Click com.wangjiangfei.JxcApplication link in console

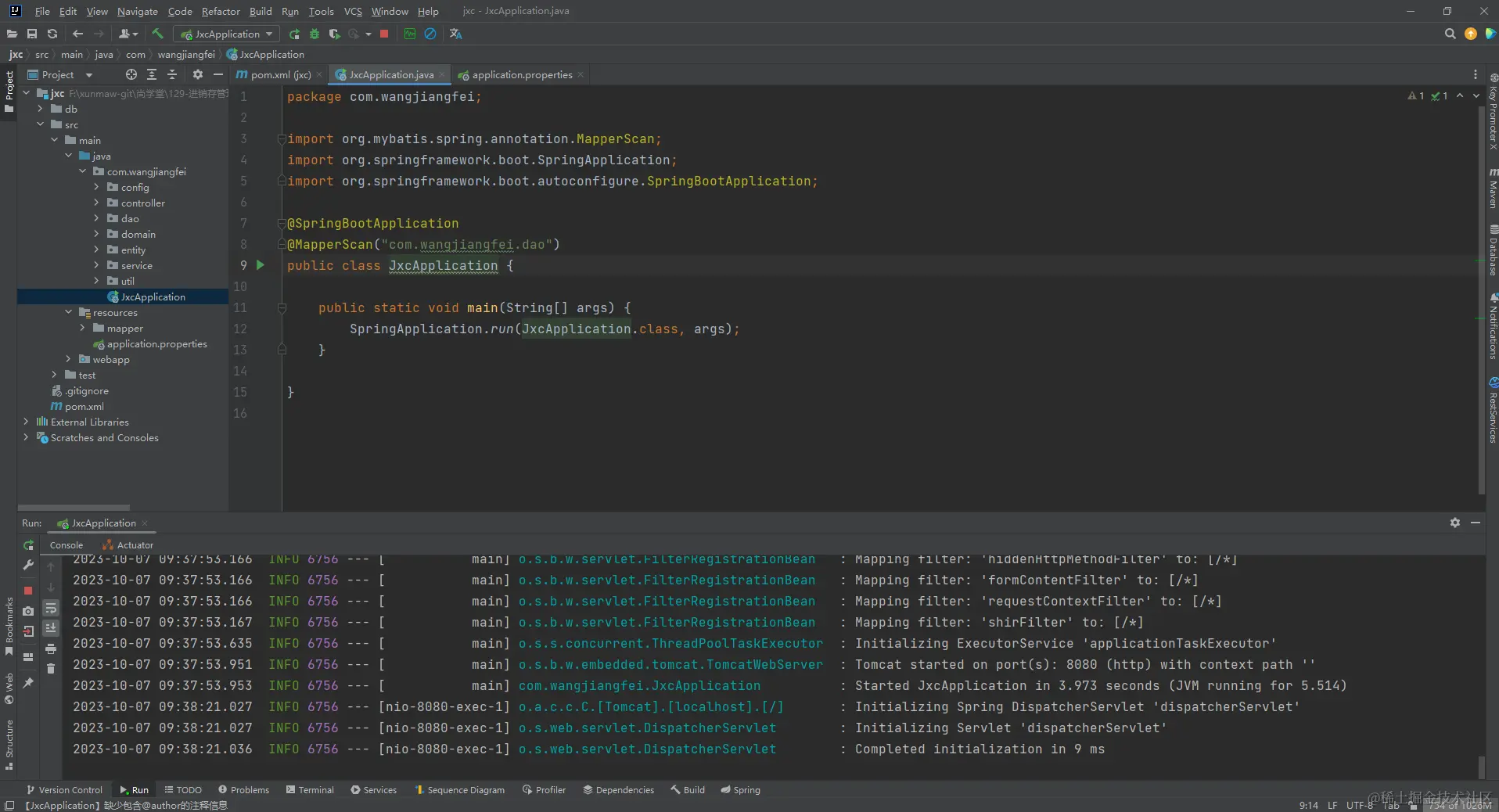[x=639, y=685]
